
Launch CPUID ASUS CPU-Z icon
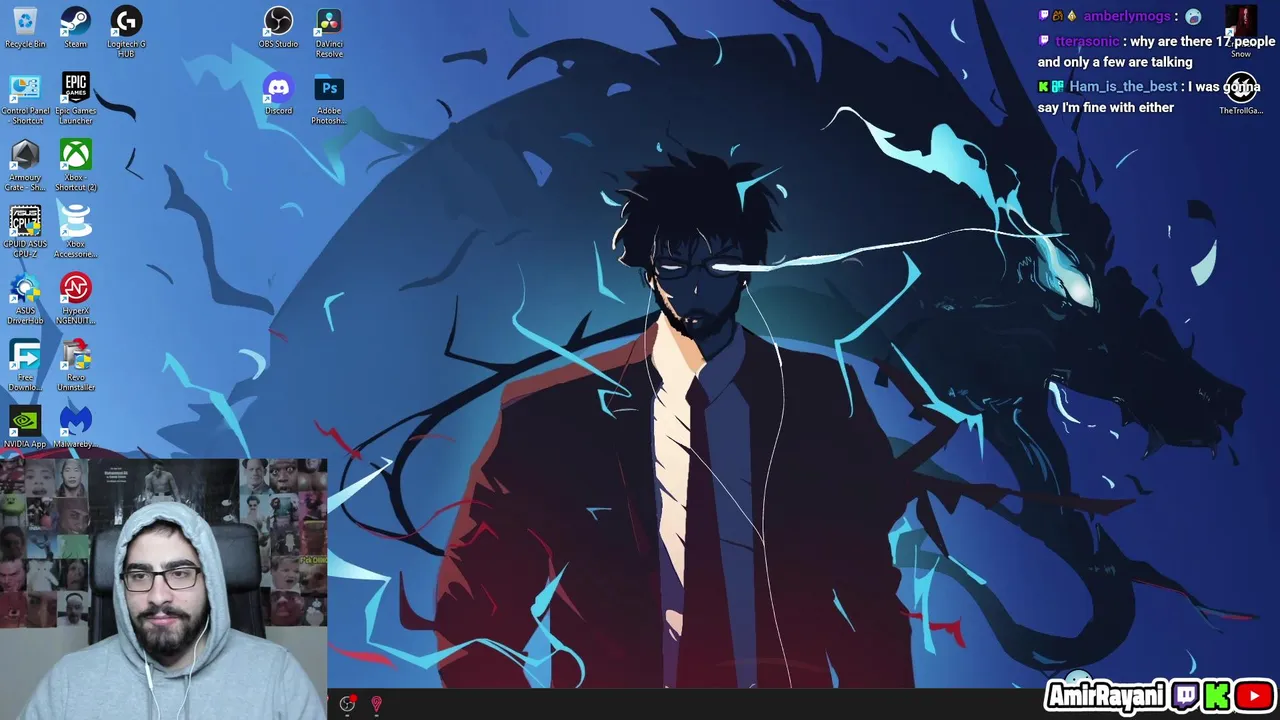click(25, 232)
